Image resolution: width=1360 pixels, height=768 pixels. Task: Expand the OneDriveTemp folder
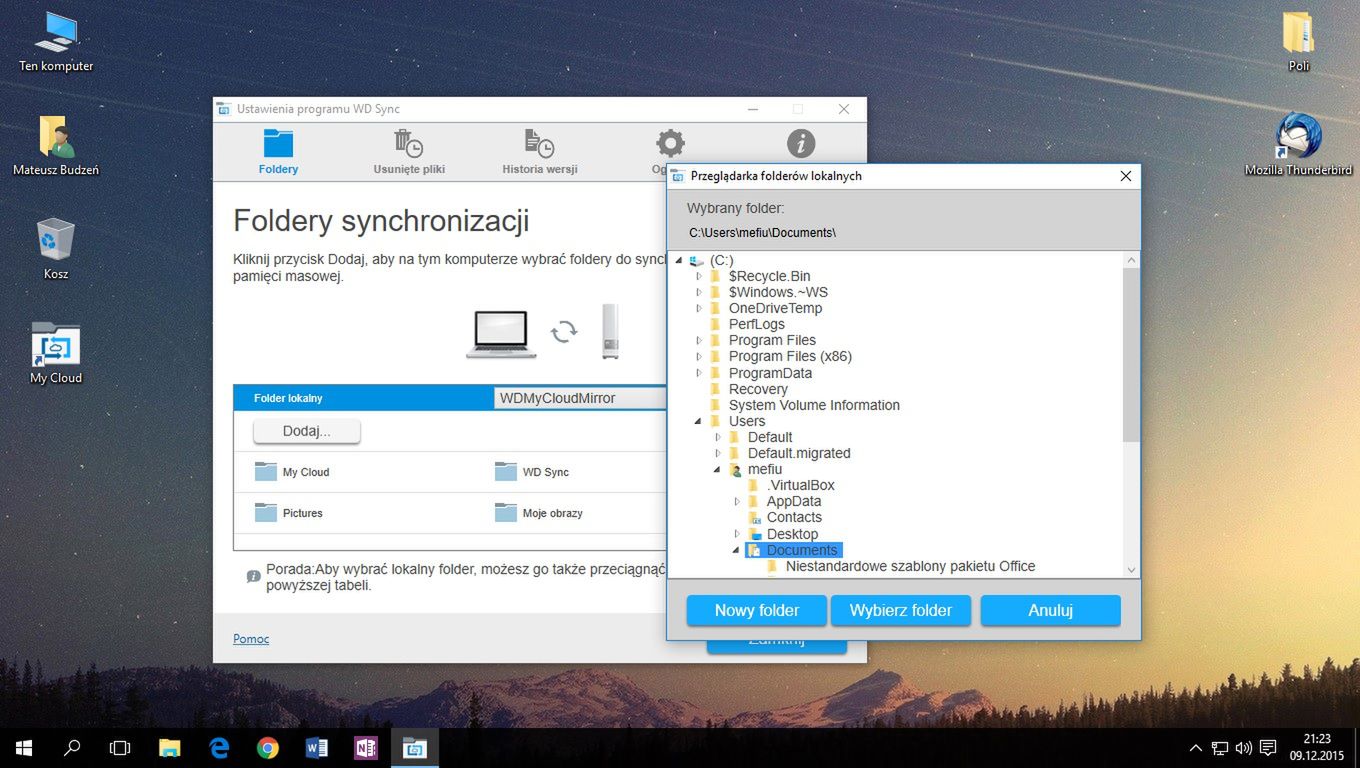[x=699, y=308]
